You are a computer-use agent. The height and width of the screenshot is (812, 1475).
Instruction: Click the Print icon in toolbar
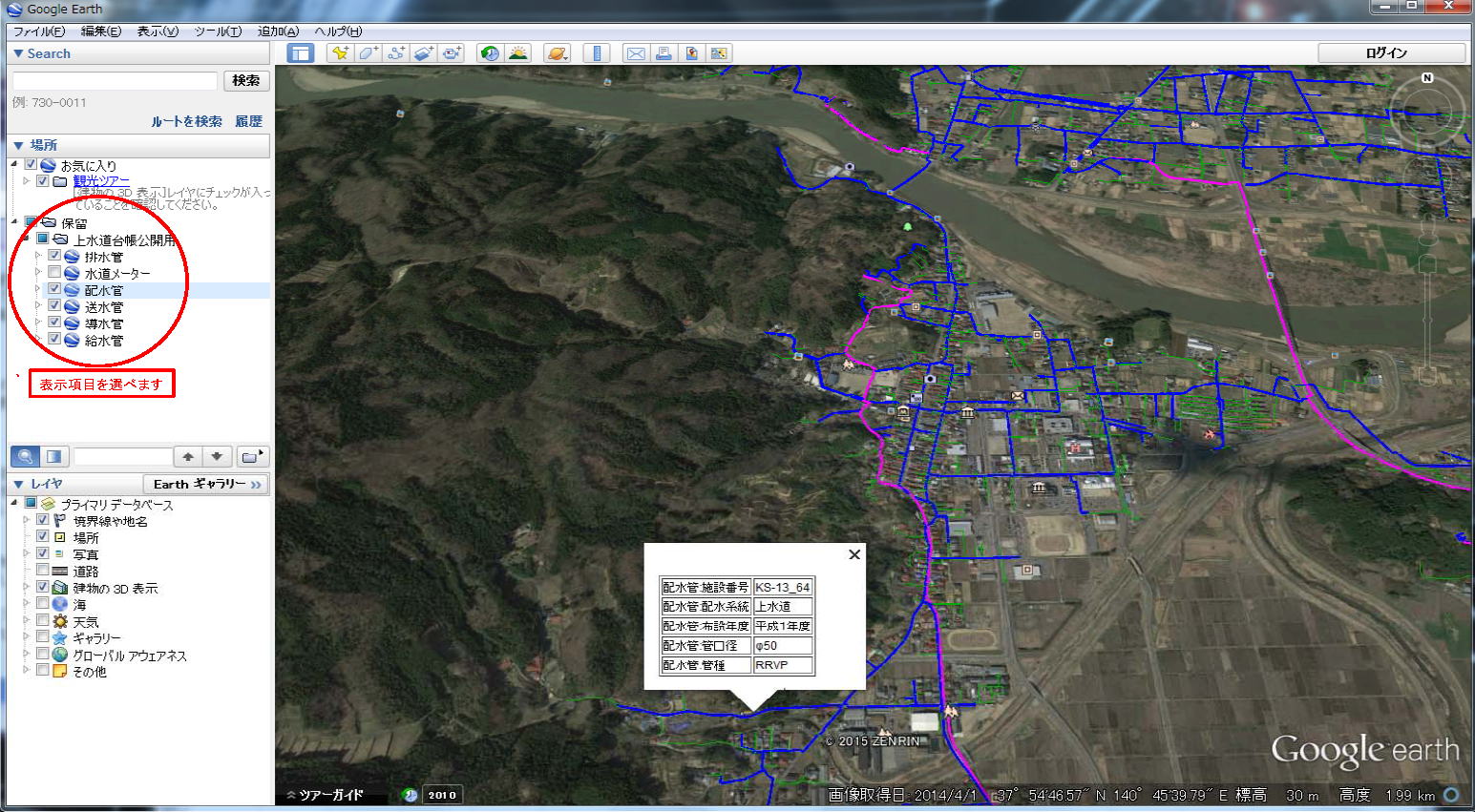[664, 53]
